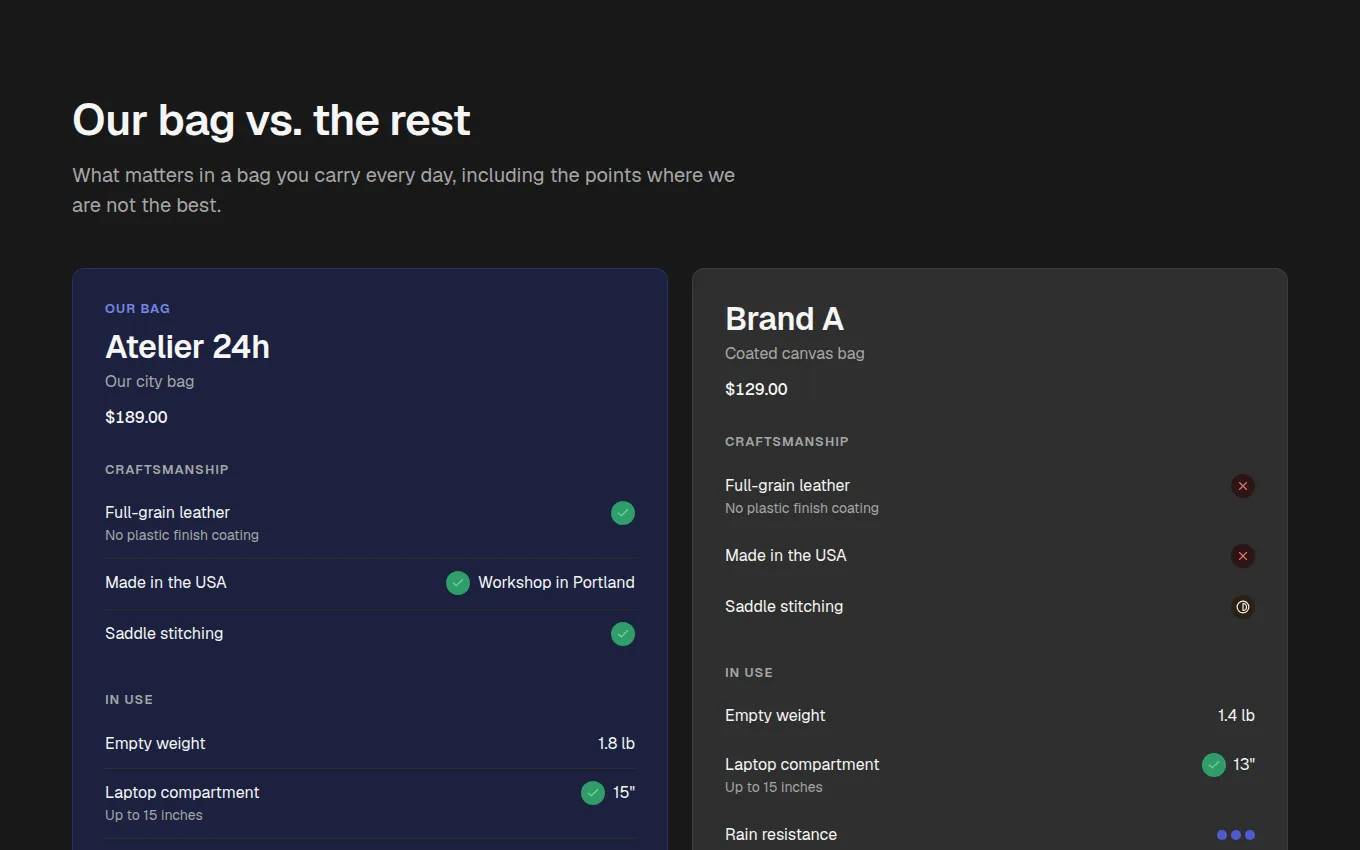Click red X for Brand A Full-grain leather
This screenshot has height=850, width=1360.
(1243, 486)
